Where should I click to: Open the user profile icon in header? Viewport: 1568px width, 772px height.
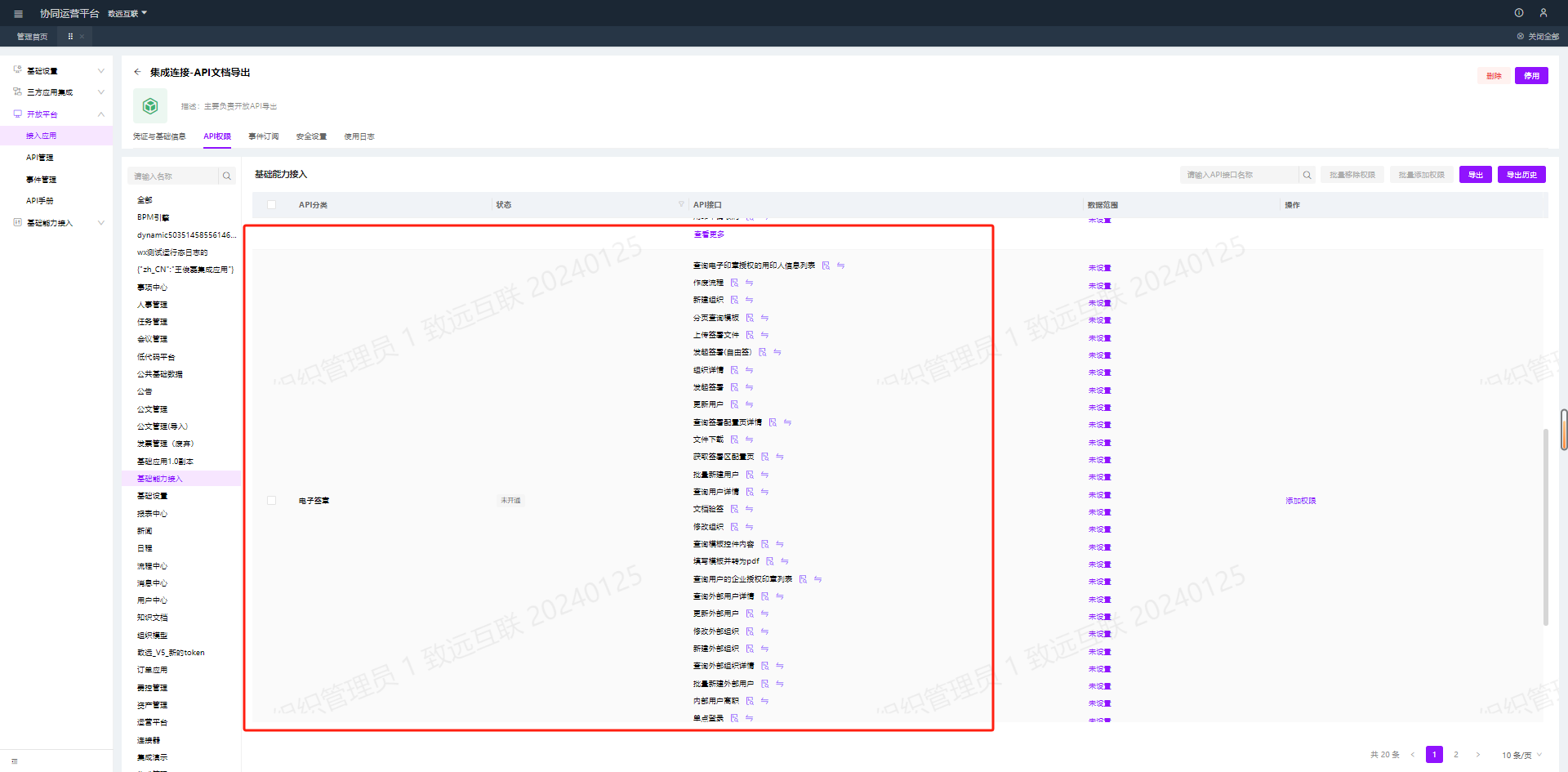[1543, 13]
